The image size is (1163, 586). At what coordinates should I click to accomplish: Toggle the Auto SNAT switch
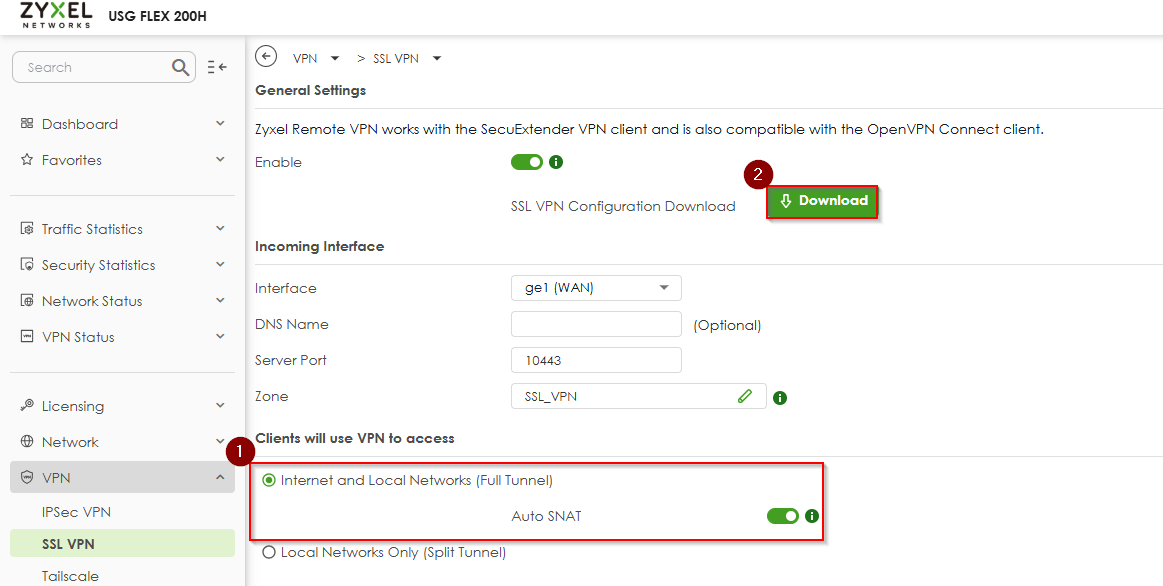tap(783, 516)
